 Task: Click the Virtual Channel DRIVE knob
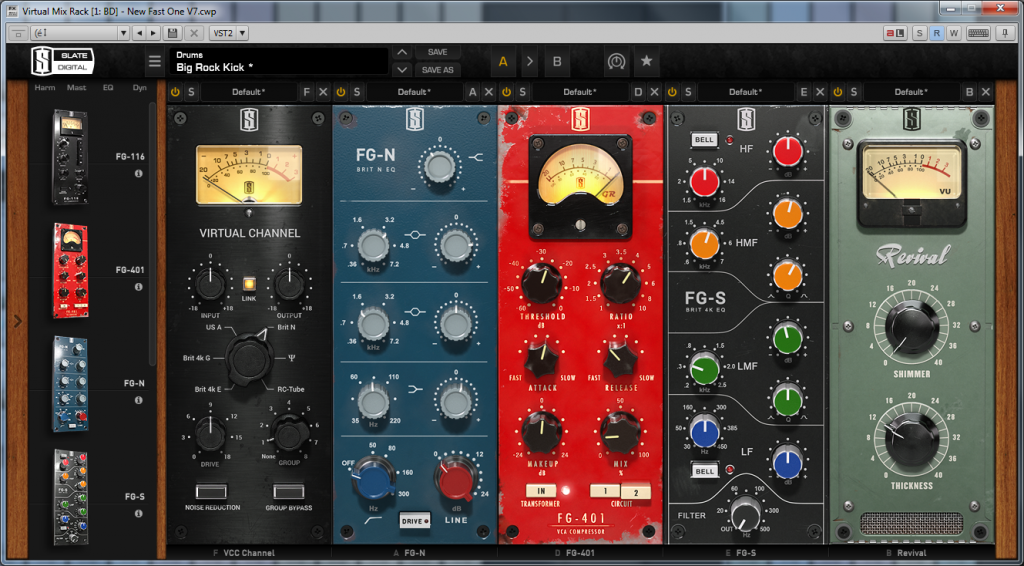210,435
